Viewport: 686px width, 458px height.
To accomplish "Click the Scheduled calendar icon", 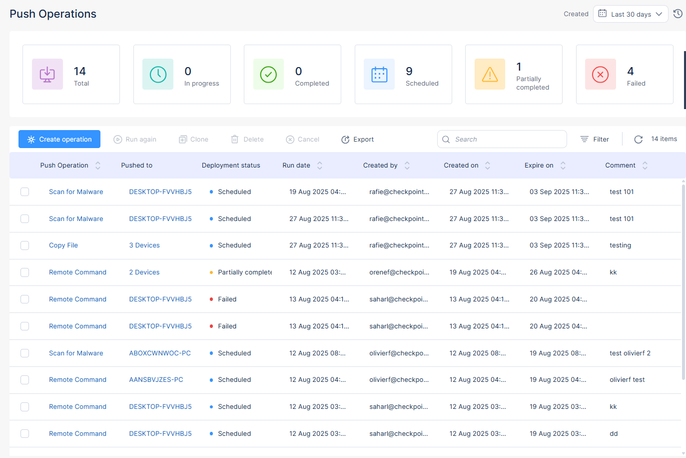I will tap(379, 74).
